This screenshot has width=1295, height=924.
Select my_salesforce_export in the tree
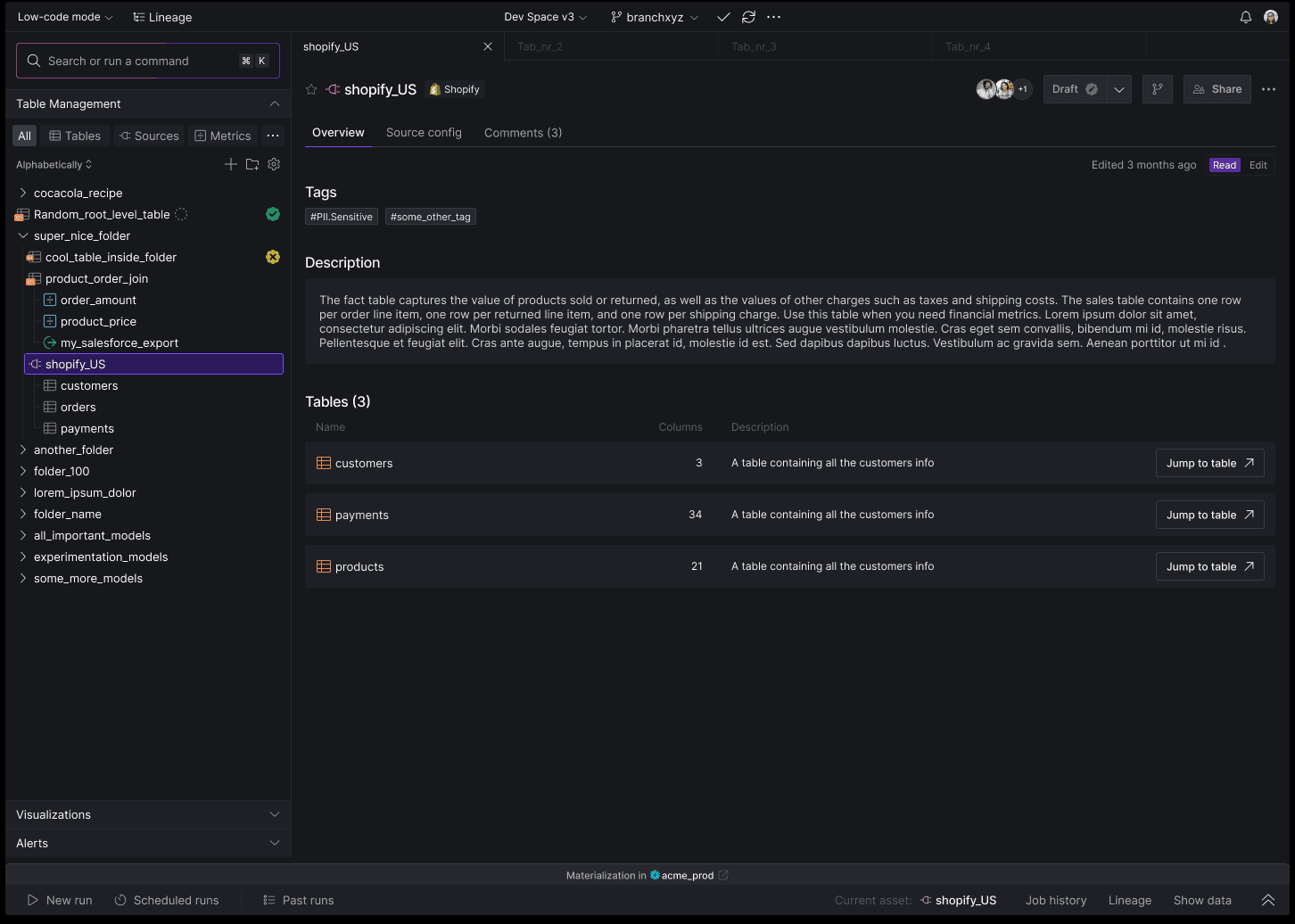120,342
